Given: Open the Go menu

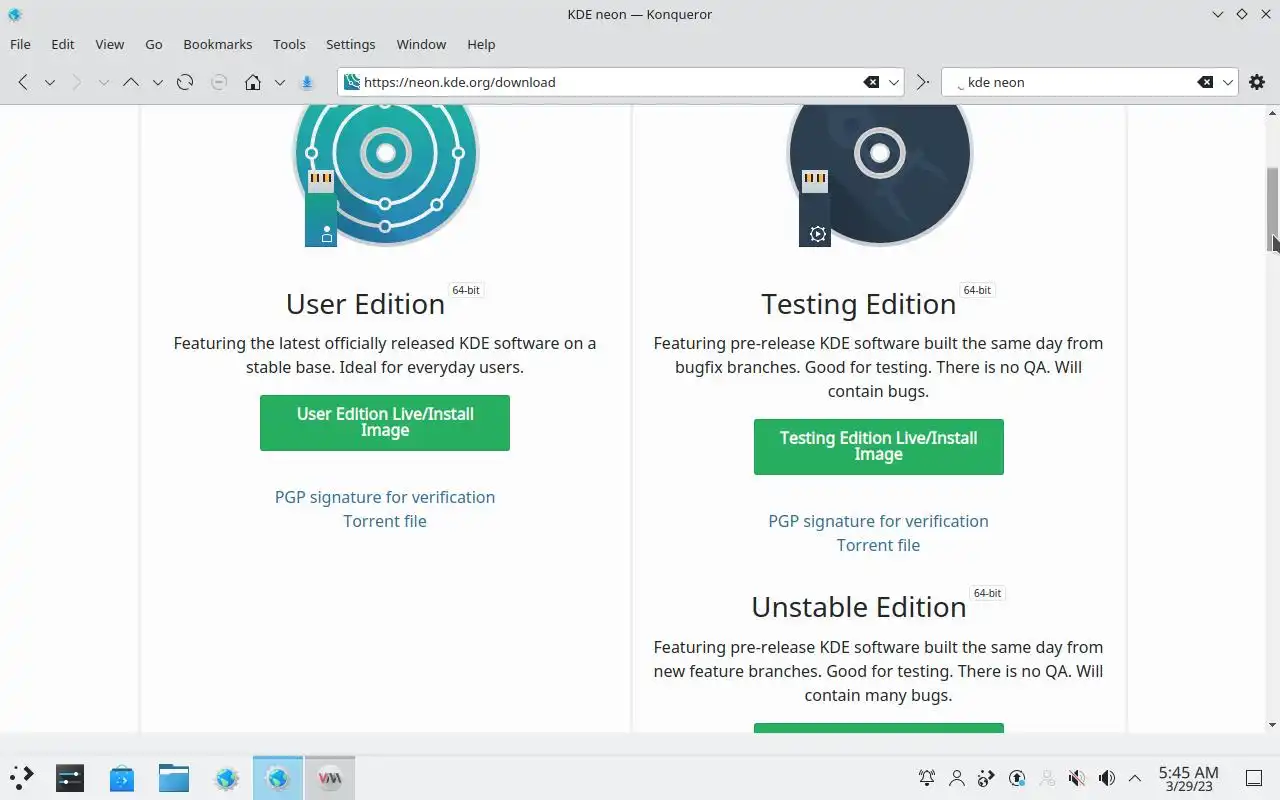Looking at the screenshot, I should tap(154, 44).
